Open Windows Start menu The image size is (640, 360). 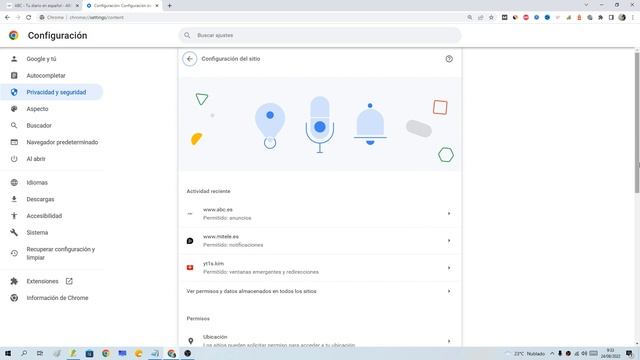8,353
